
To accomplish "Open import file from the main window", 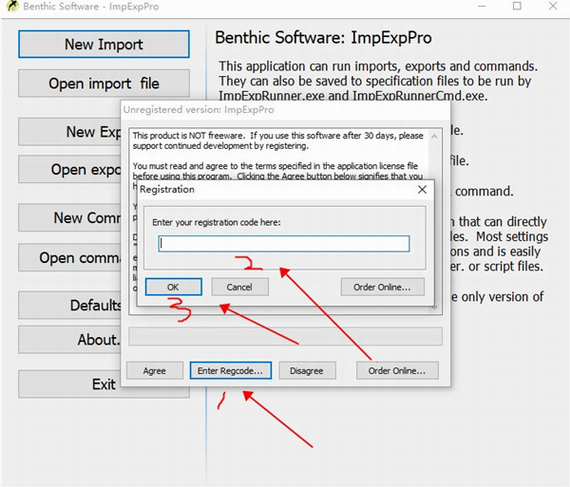I will tap(104, 83).
